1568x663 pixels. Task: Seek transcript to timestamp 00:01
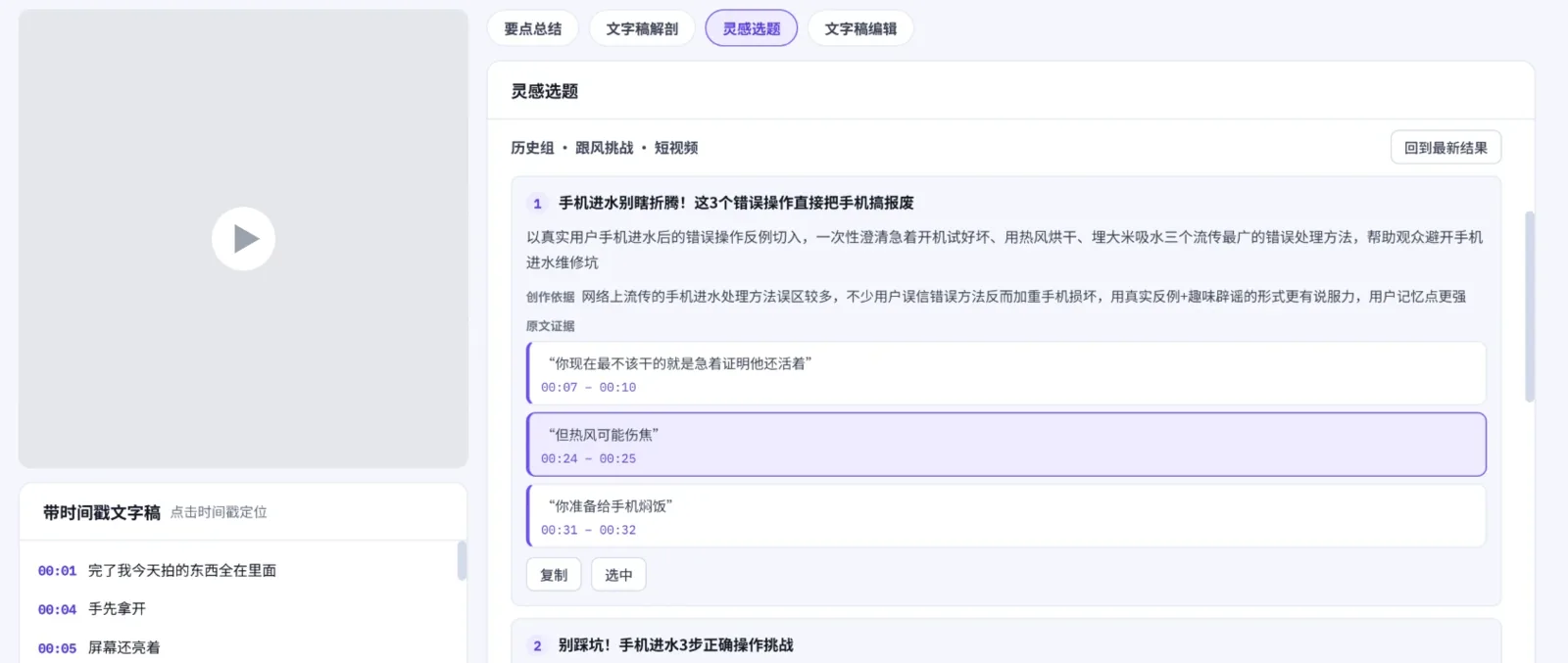click(x=57, y=571)
